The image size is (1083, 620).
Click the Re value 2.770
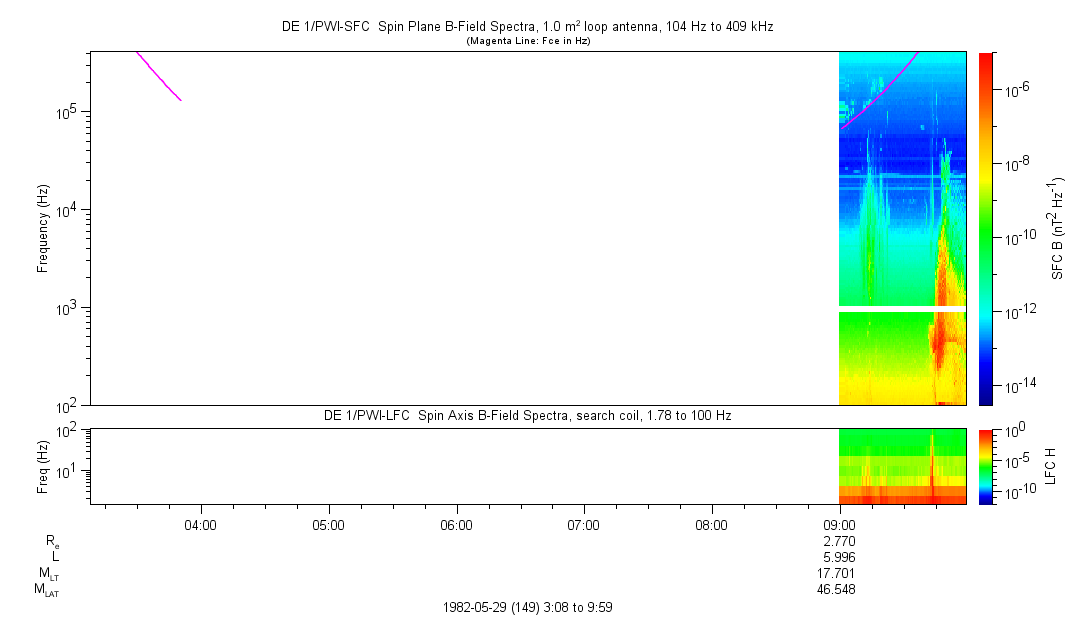(836, 541)
